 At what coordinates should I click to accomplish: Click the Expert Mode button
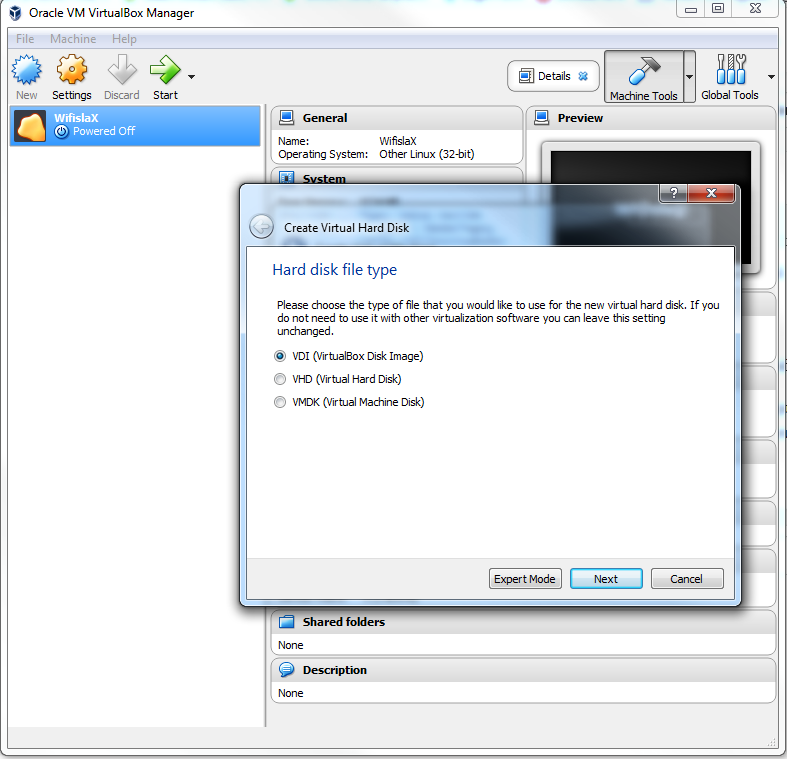525,579
